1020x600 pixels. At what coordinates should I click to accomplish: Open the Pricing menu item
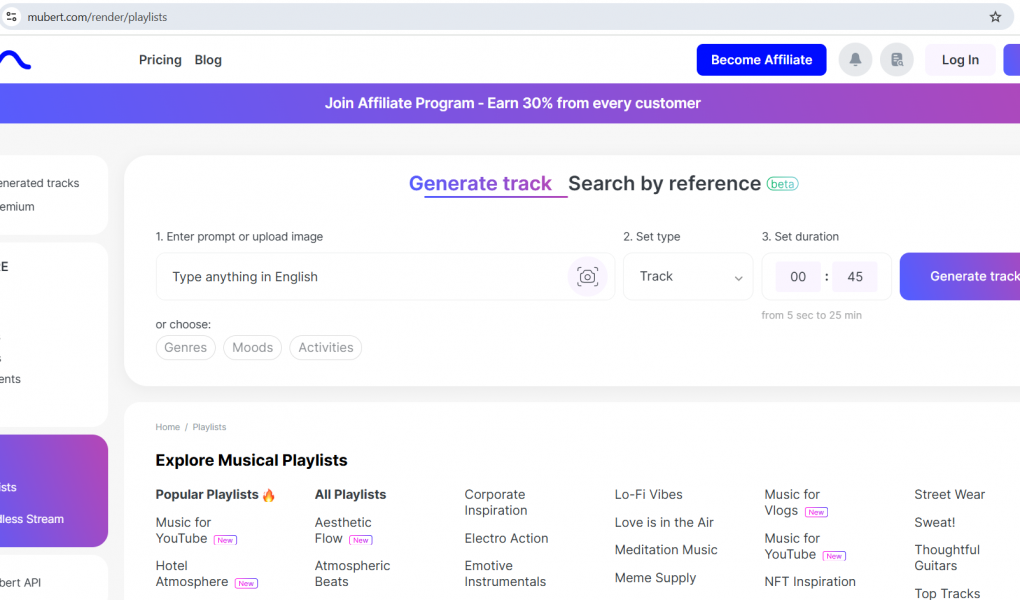point(160,60)
